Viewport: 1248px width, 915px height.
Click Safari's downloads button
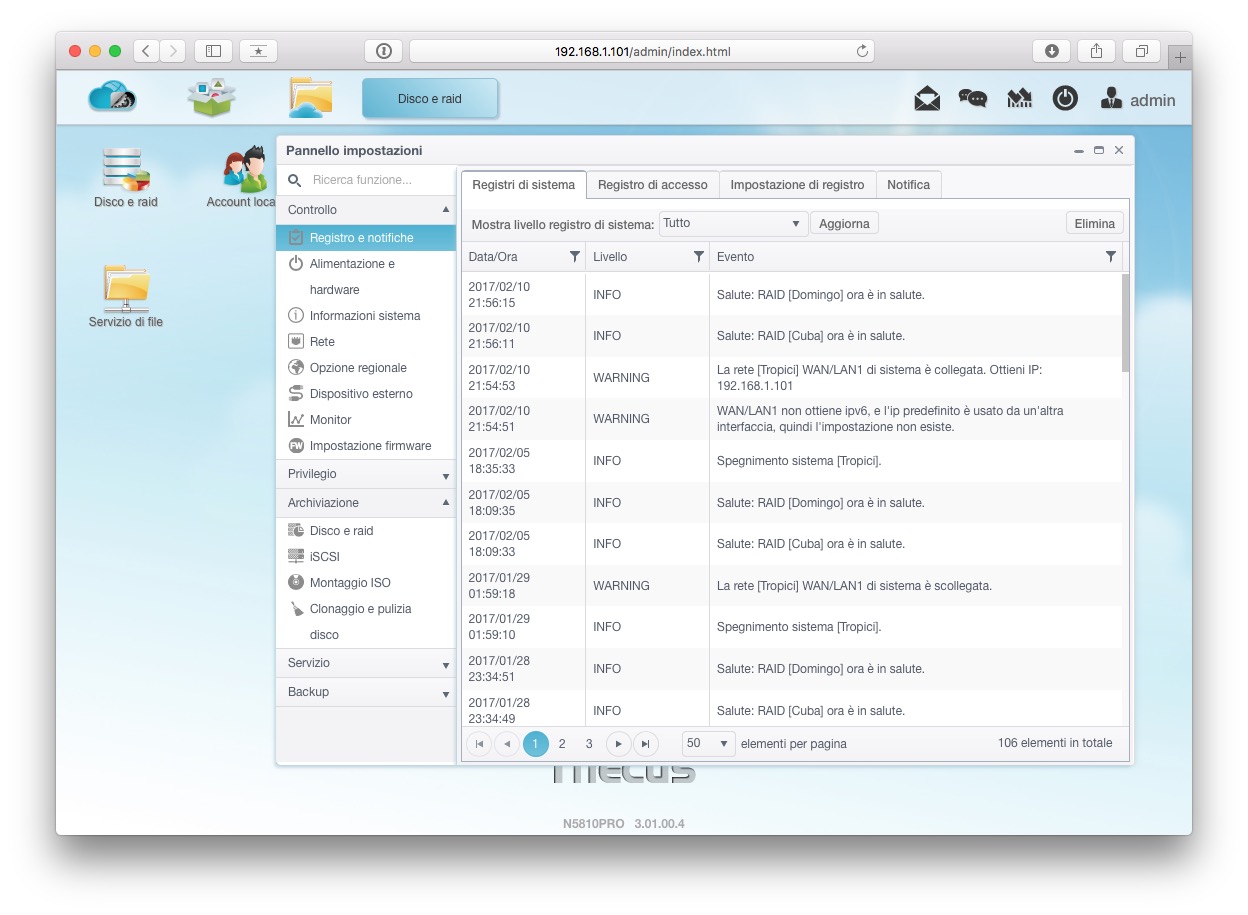(1052, 51)
